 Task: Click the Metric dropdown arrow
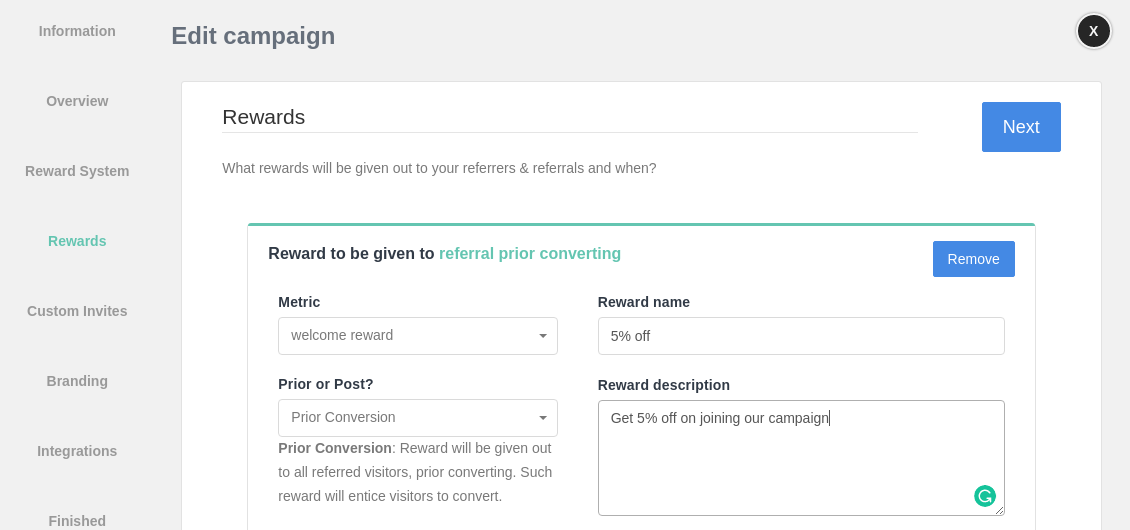(543, 336)
